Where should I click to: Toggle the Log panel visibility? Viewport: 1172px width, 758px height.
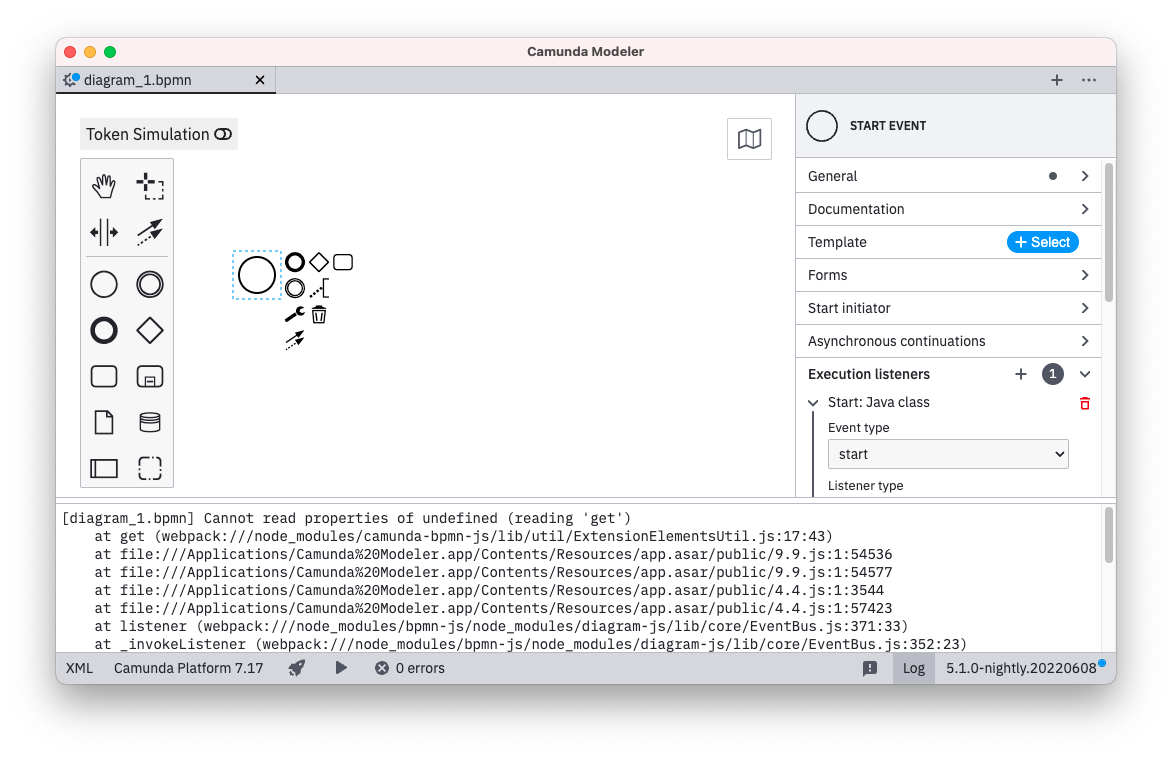[913, 668]
